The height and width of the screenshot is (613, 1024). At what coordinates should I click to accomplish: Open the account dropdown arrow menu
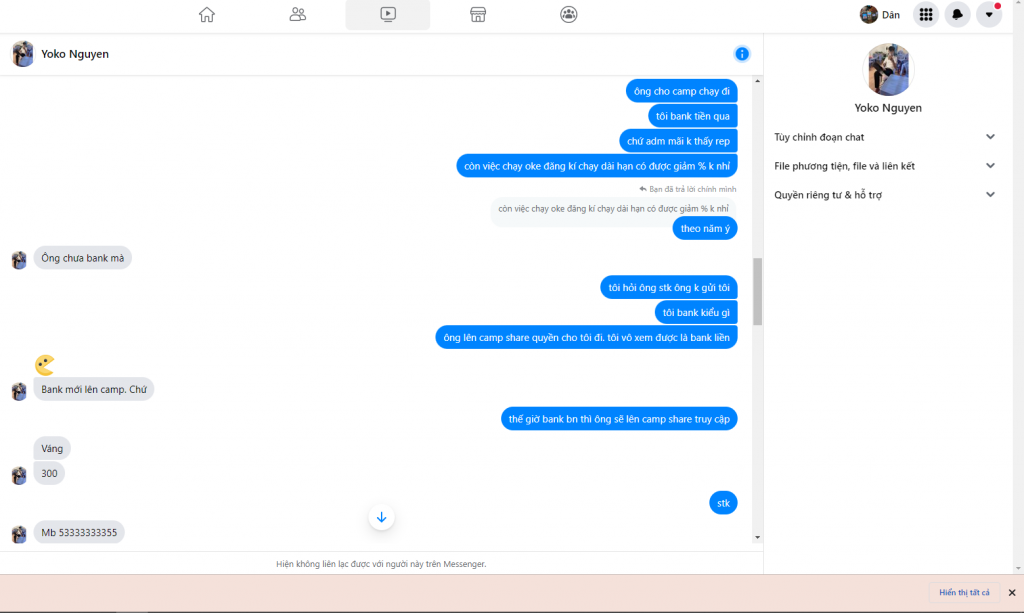[989, 14]
